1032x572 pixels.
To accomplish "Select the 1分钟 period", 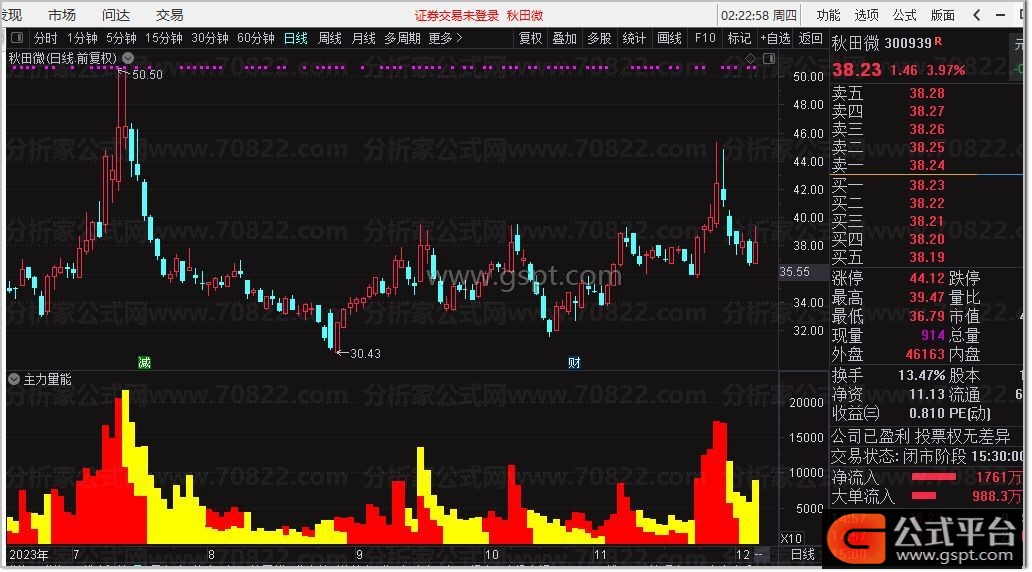I will 82,38.
